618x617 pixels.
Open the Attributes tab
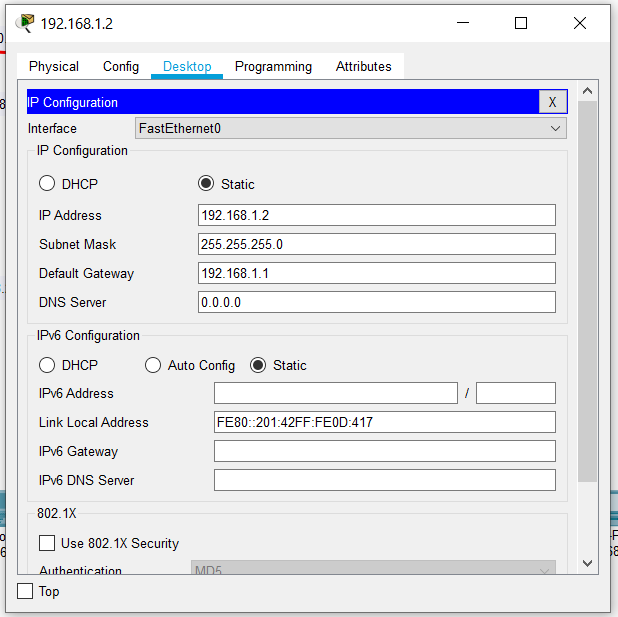click(363, 66)
